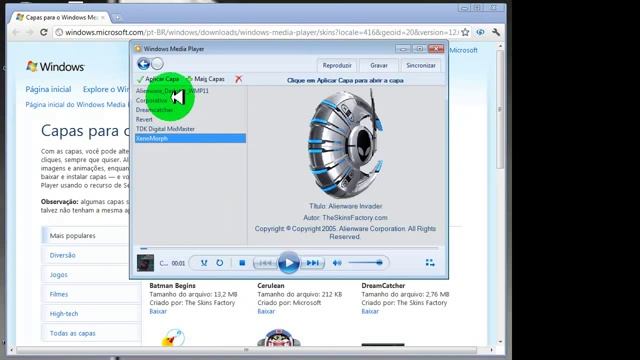Image resolution: width=640 pixels, height=360 pixels.
Task: Click the round Play button
Action: 289,263
